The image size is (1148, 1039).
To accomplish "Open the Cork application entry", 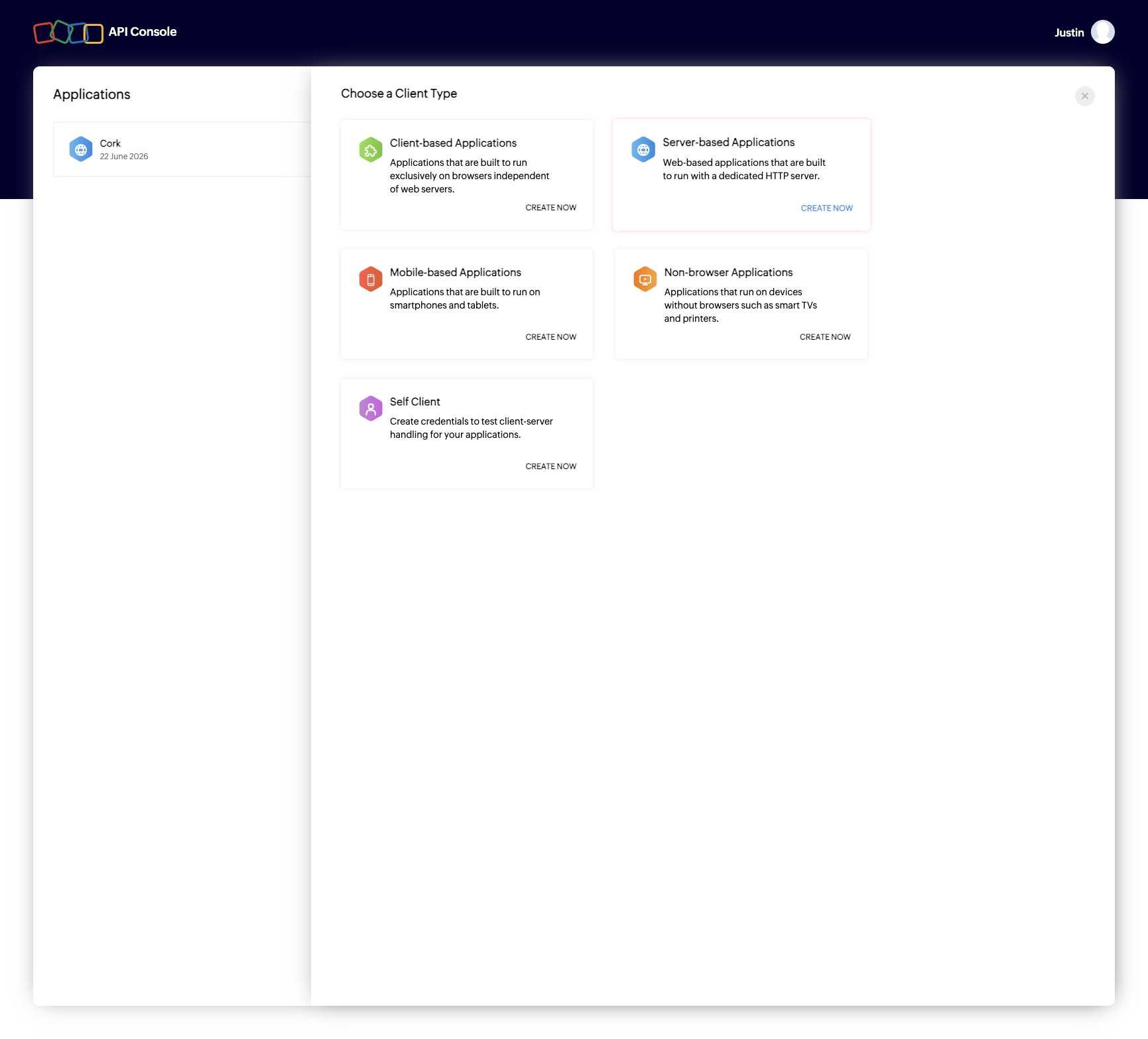I will click(x=182, y=149).
